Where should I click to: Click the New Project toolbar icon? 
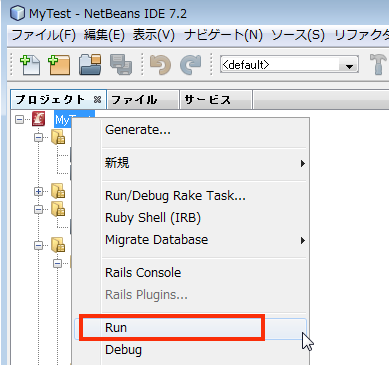[x=59, y=65]
